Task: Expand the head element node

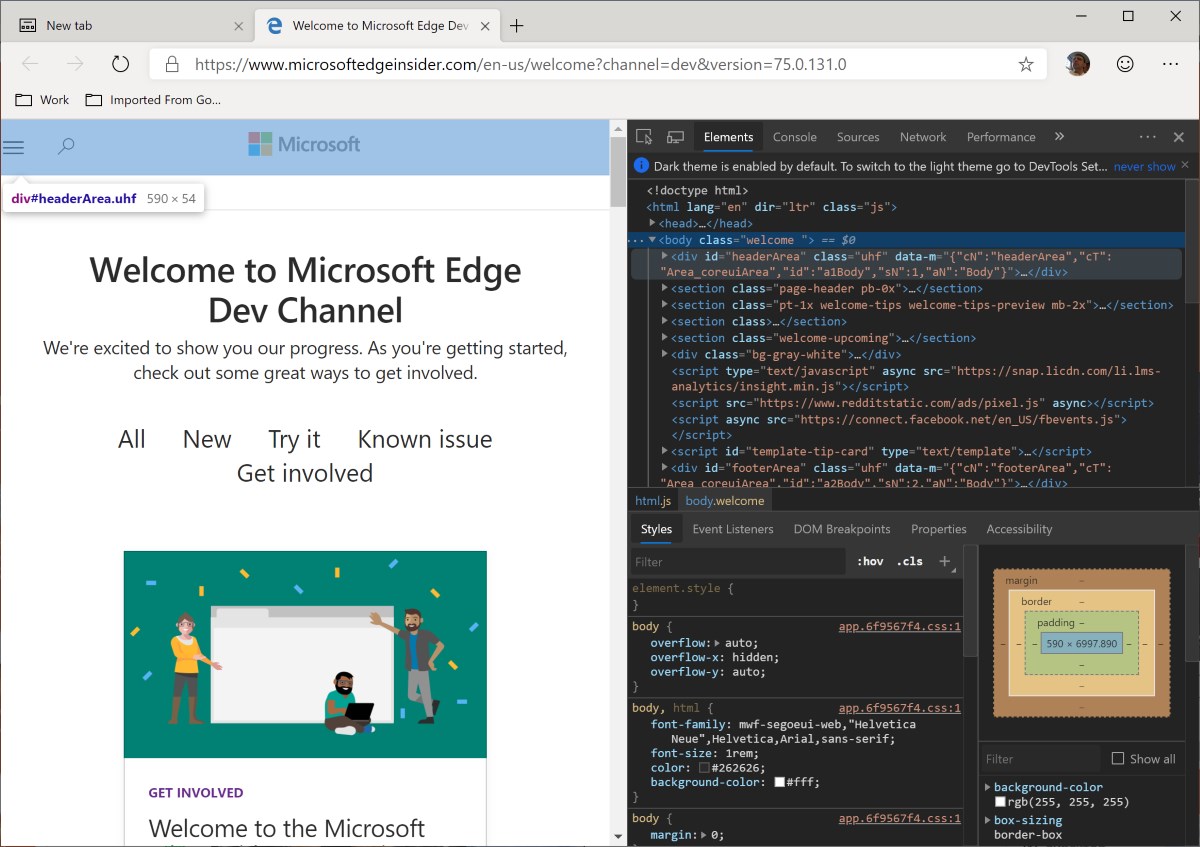Action: point(653,223)
